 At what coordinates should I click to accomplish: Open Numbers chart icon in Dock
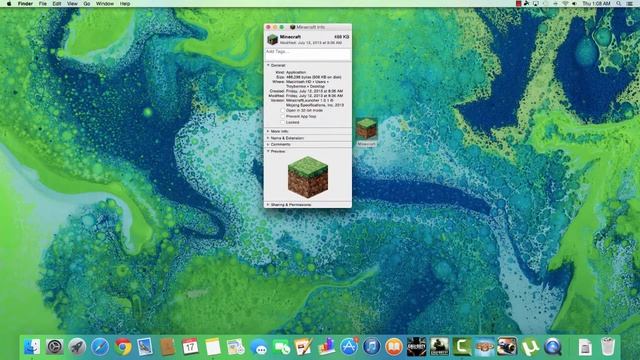click(327, 347)
